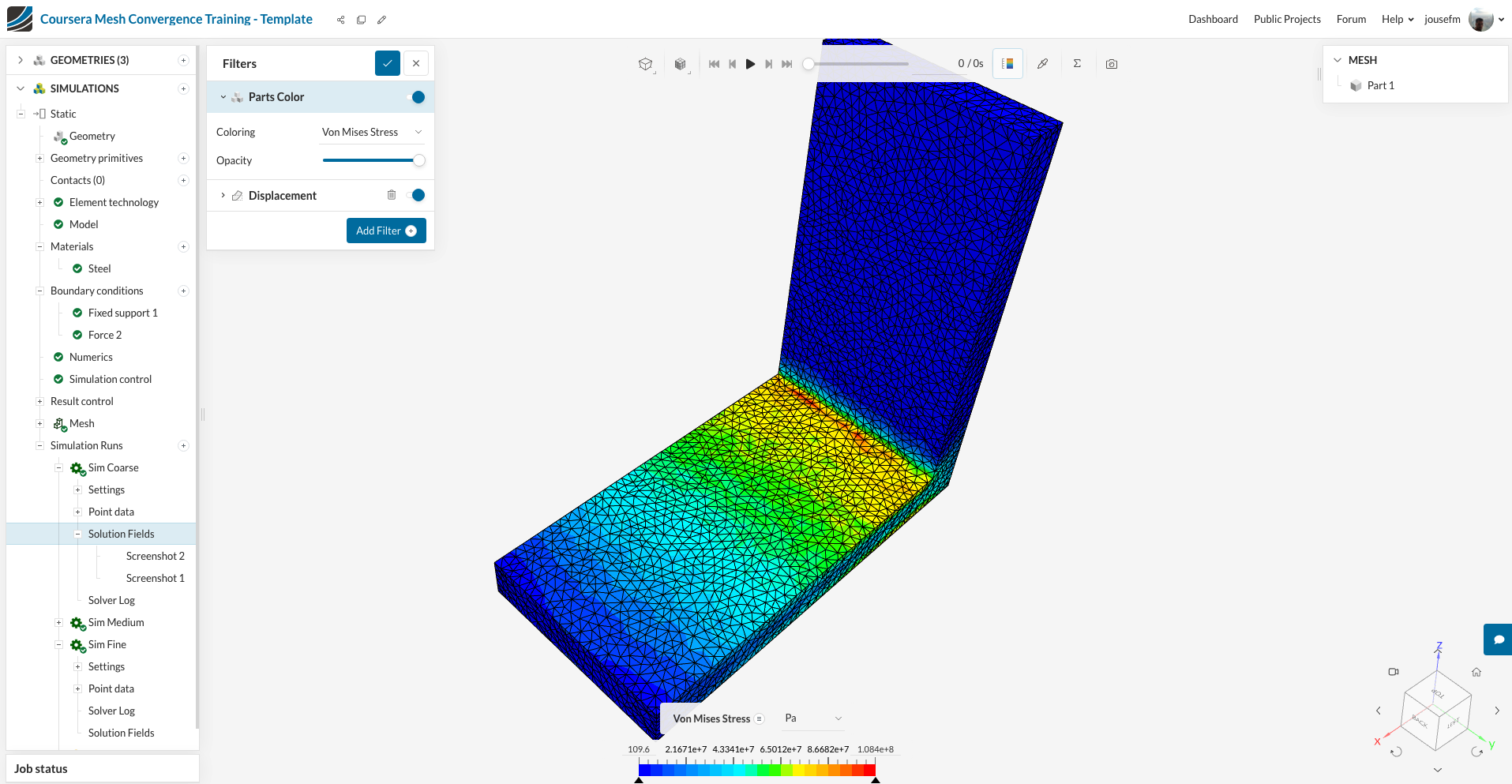
Task: Open the view orientation cube menu in toolbar
Action: click(646, 64)
